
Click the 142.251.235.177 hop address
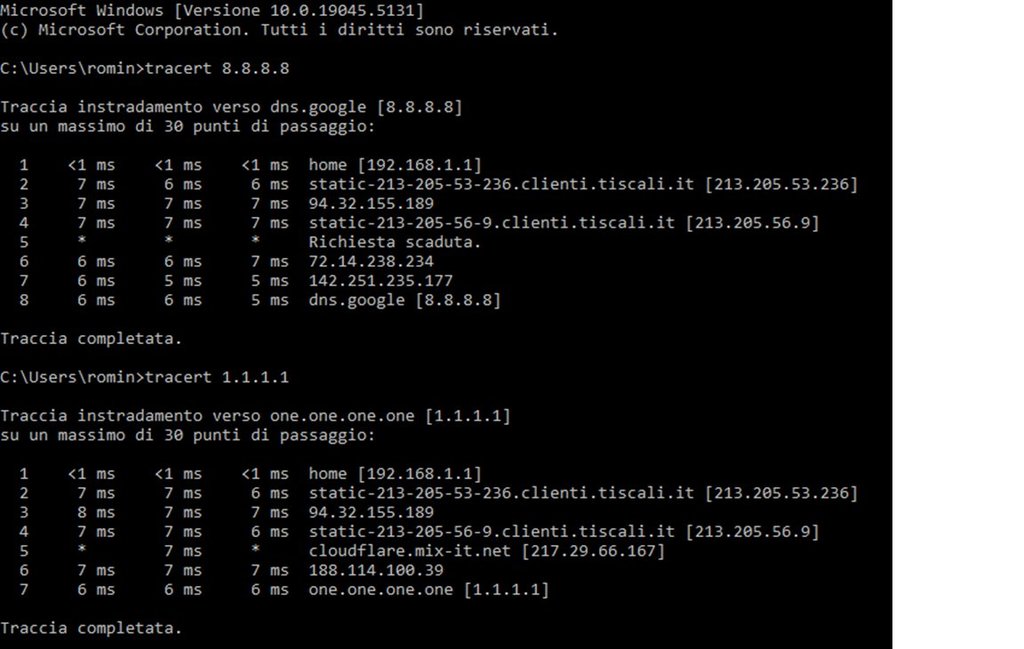(381, 281)
